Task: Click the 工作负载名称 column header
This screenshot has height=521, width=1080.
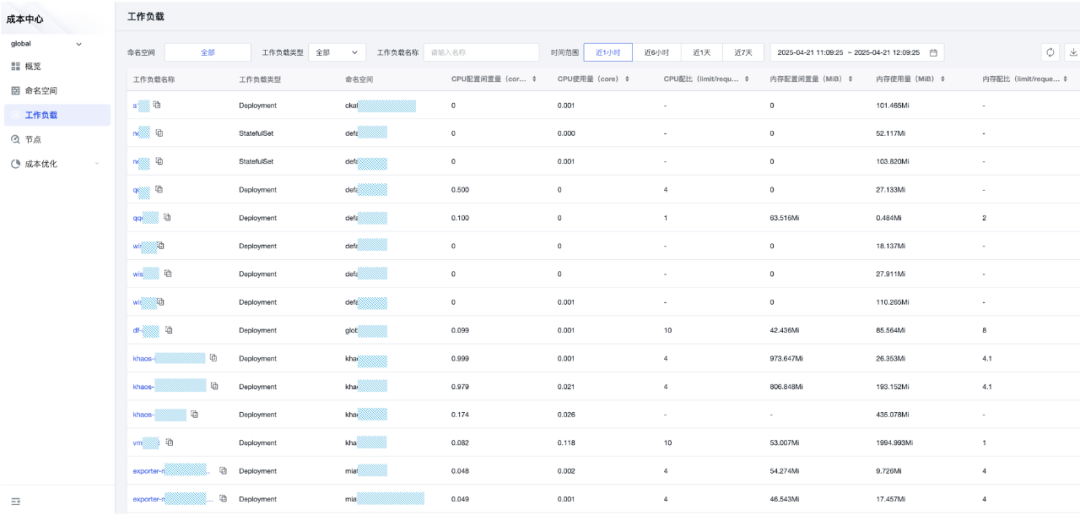Action: click(x=154, y=80)
